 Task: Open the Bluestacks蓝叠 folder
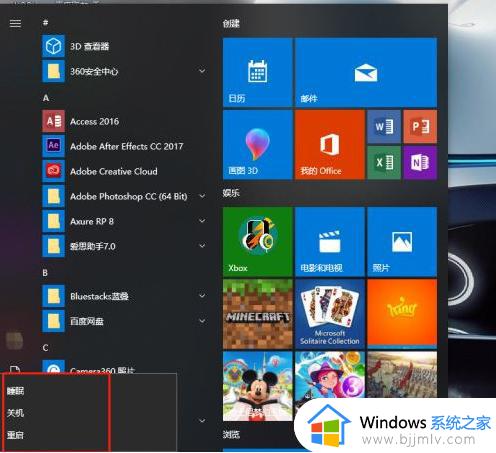pyautogui.click(x=124, y=296)
